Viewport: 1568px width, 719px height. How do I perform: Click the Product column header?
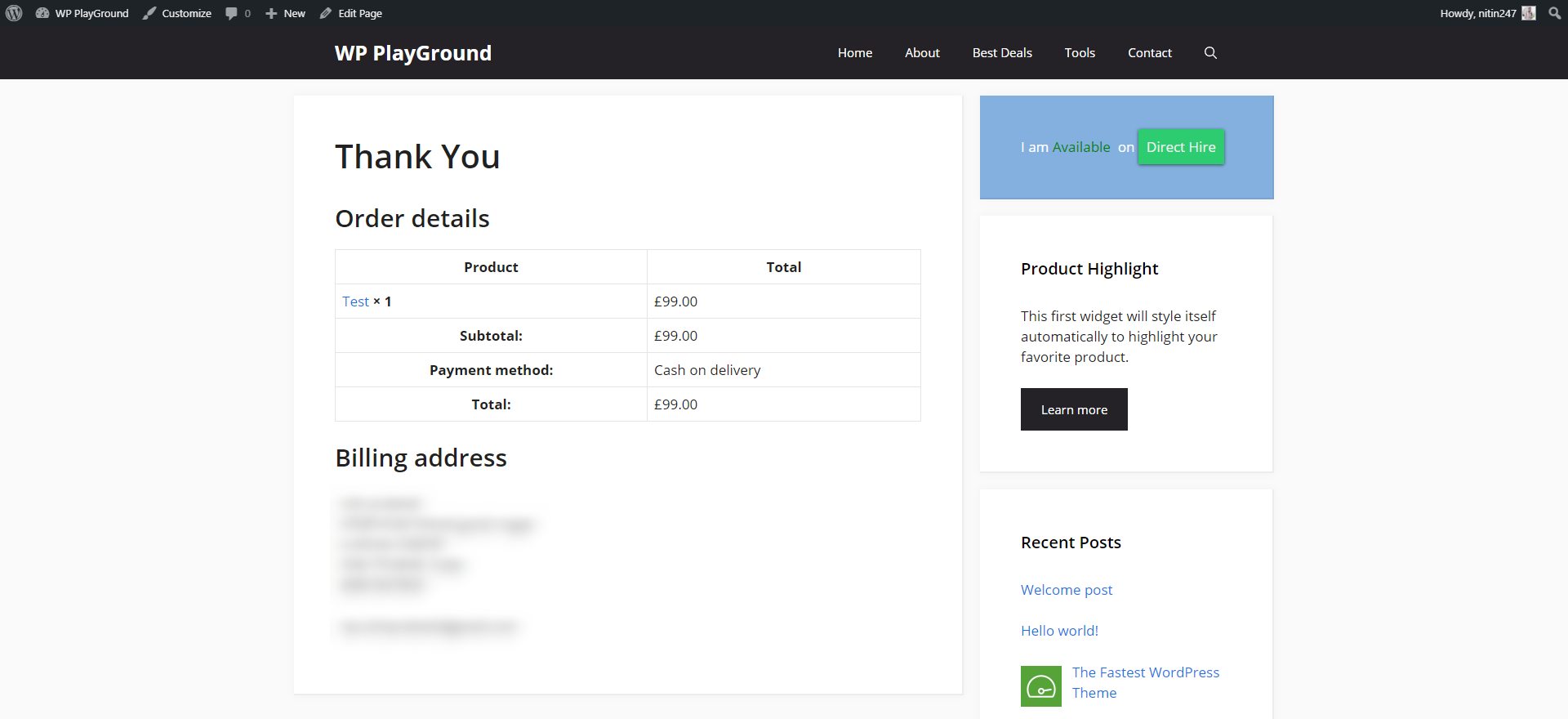point(491,267)
